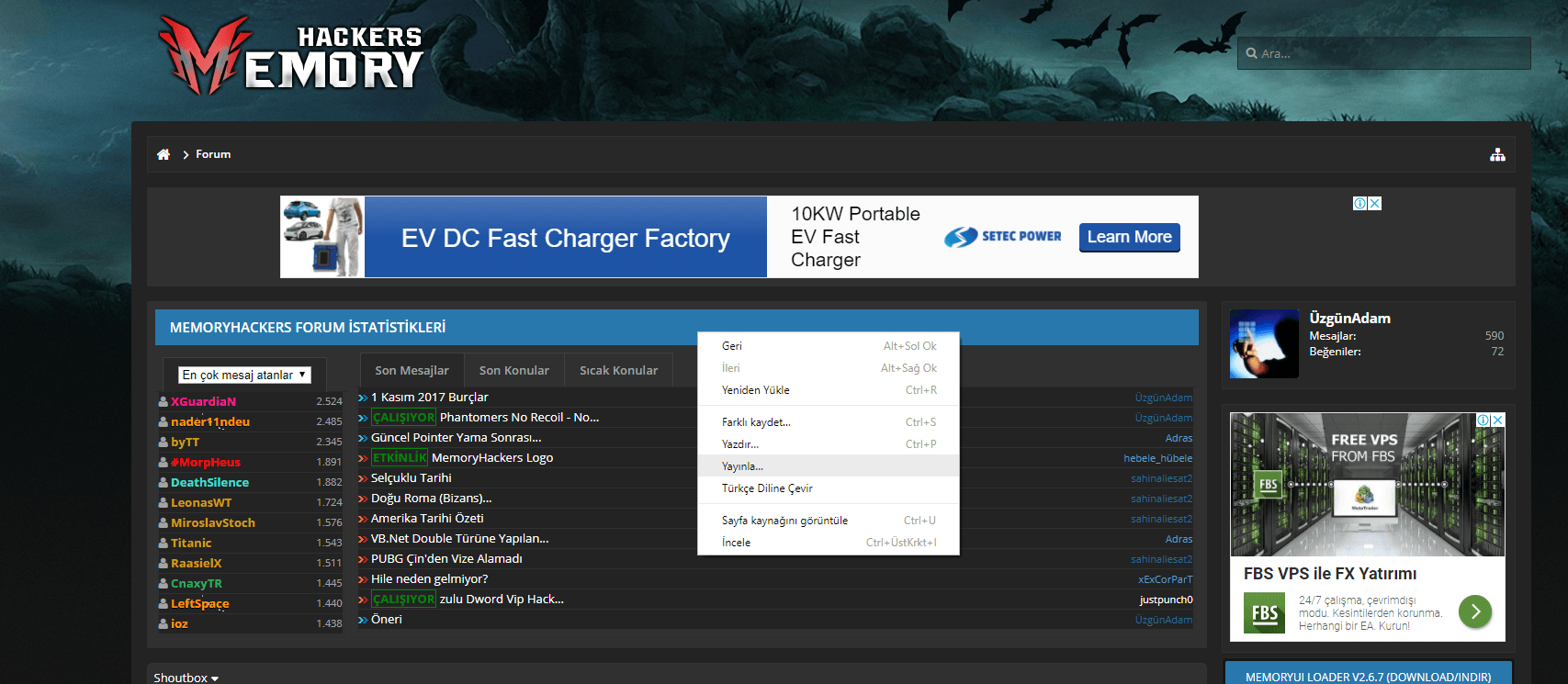Image resolution: width=1568 pixels, height=684 pixels.
Task: Click the arrow icon beside Öneri thread
Action: click(363, 620)
